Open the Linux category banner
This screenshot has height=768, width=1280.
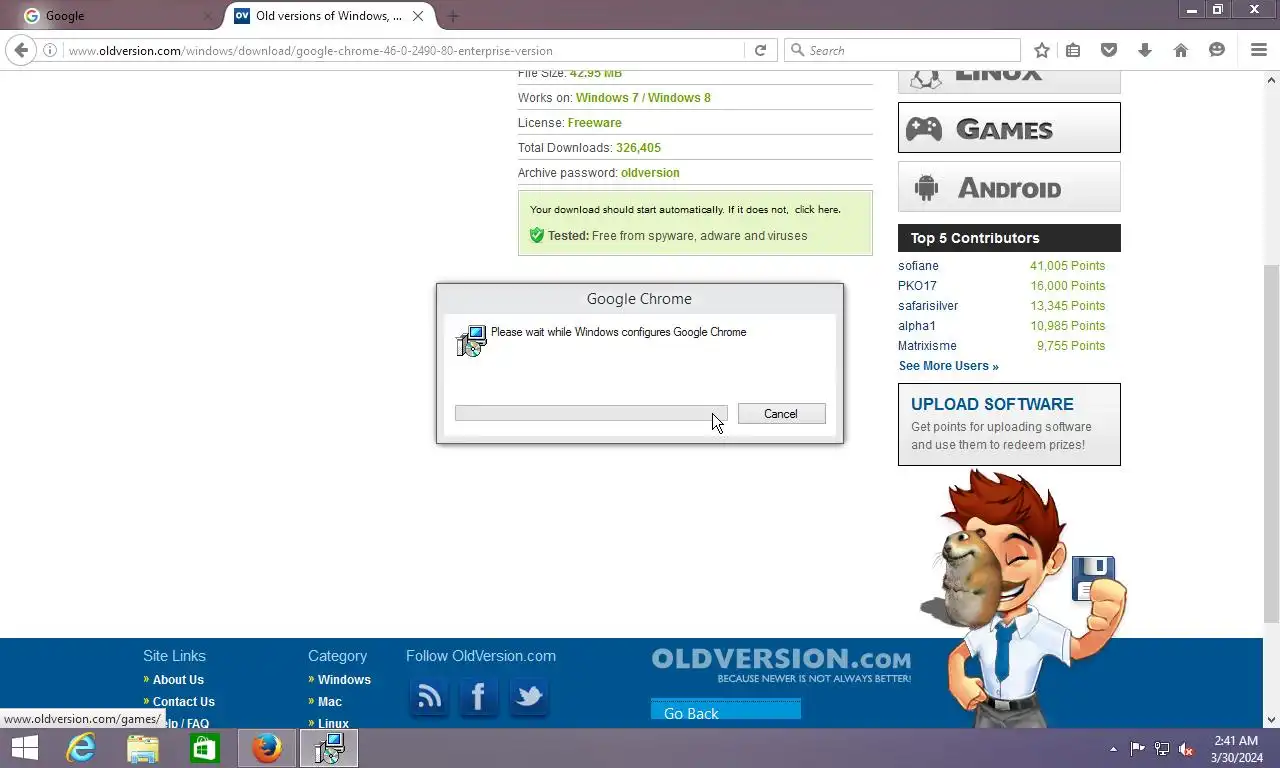click(1009, 82)
